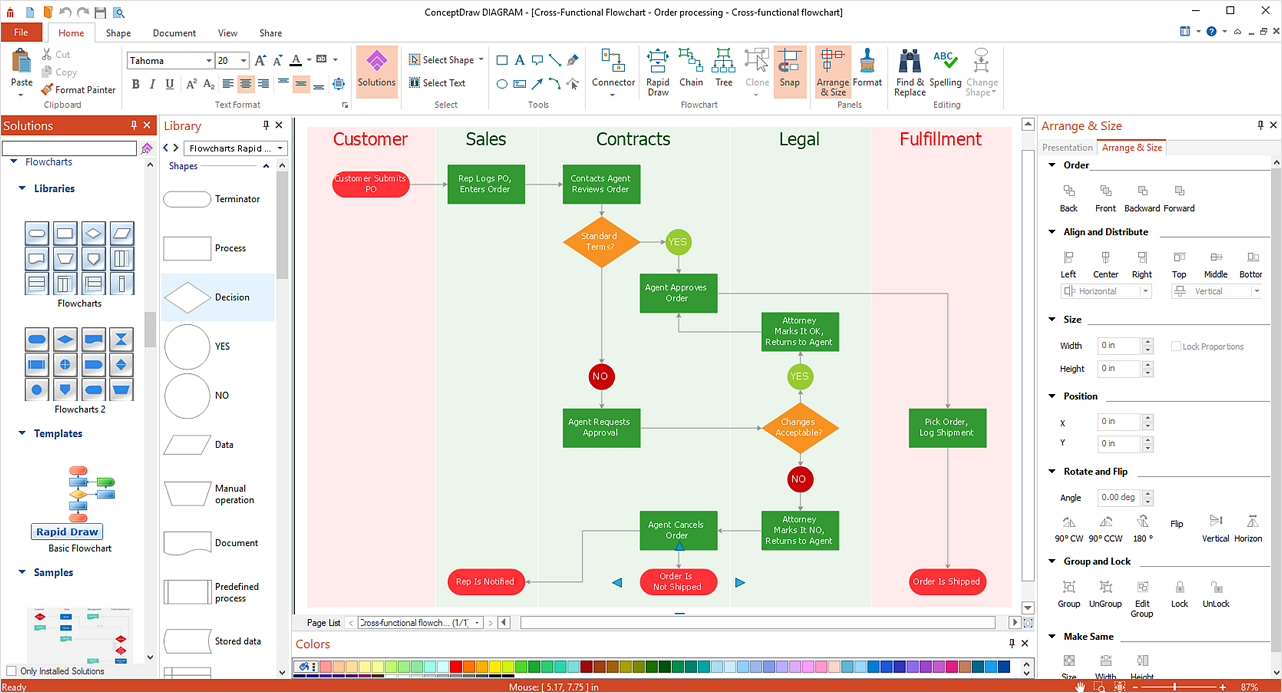Open the Presentation tab in Arrange & Size panel
Image resolution: width=1282 pixels, height=693 pixels.
point(1067,147)
